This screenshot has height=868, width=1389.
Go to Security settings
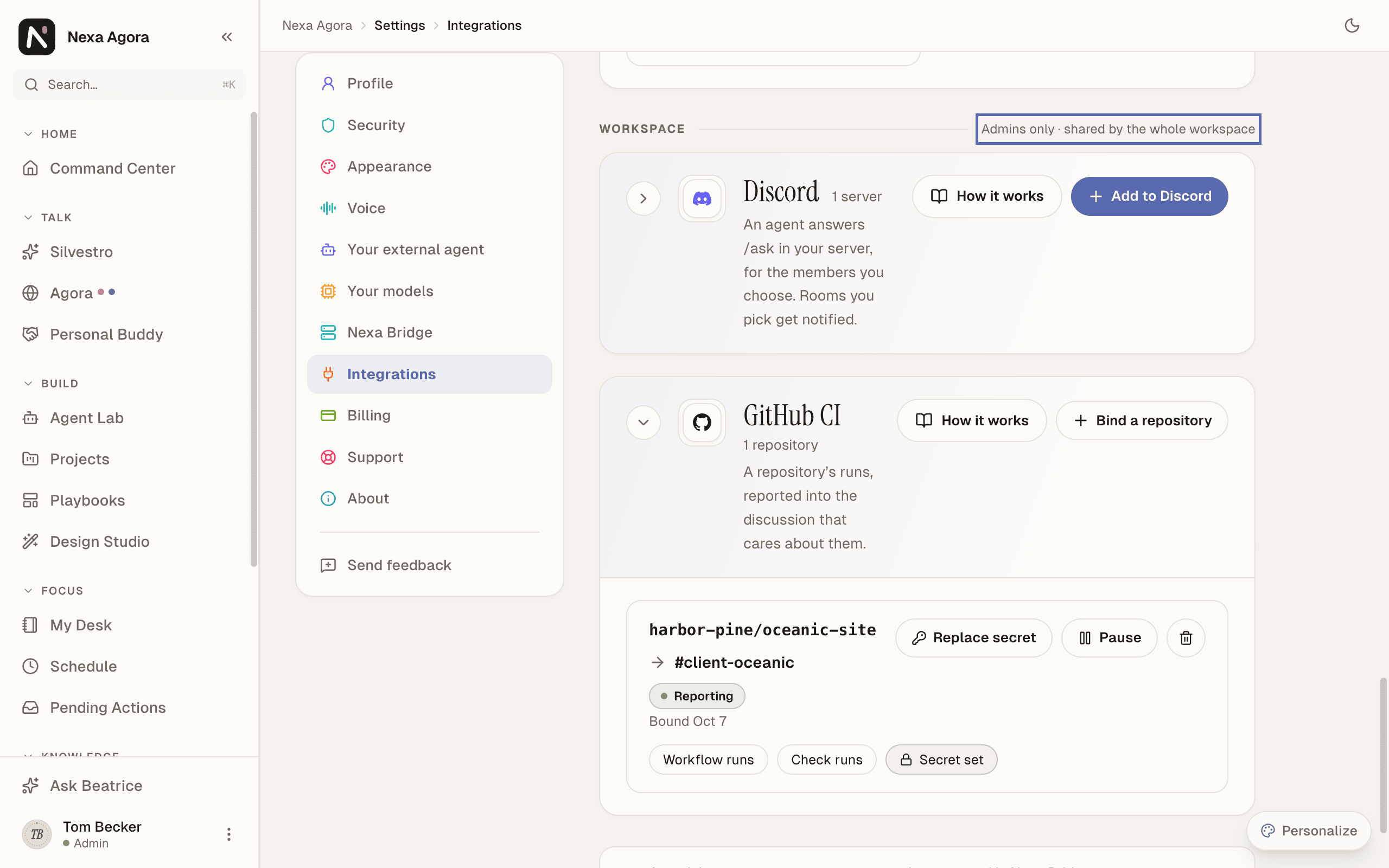[x=429, y=125]
